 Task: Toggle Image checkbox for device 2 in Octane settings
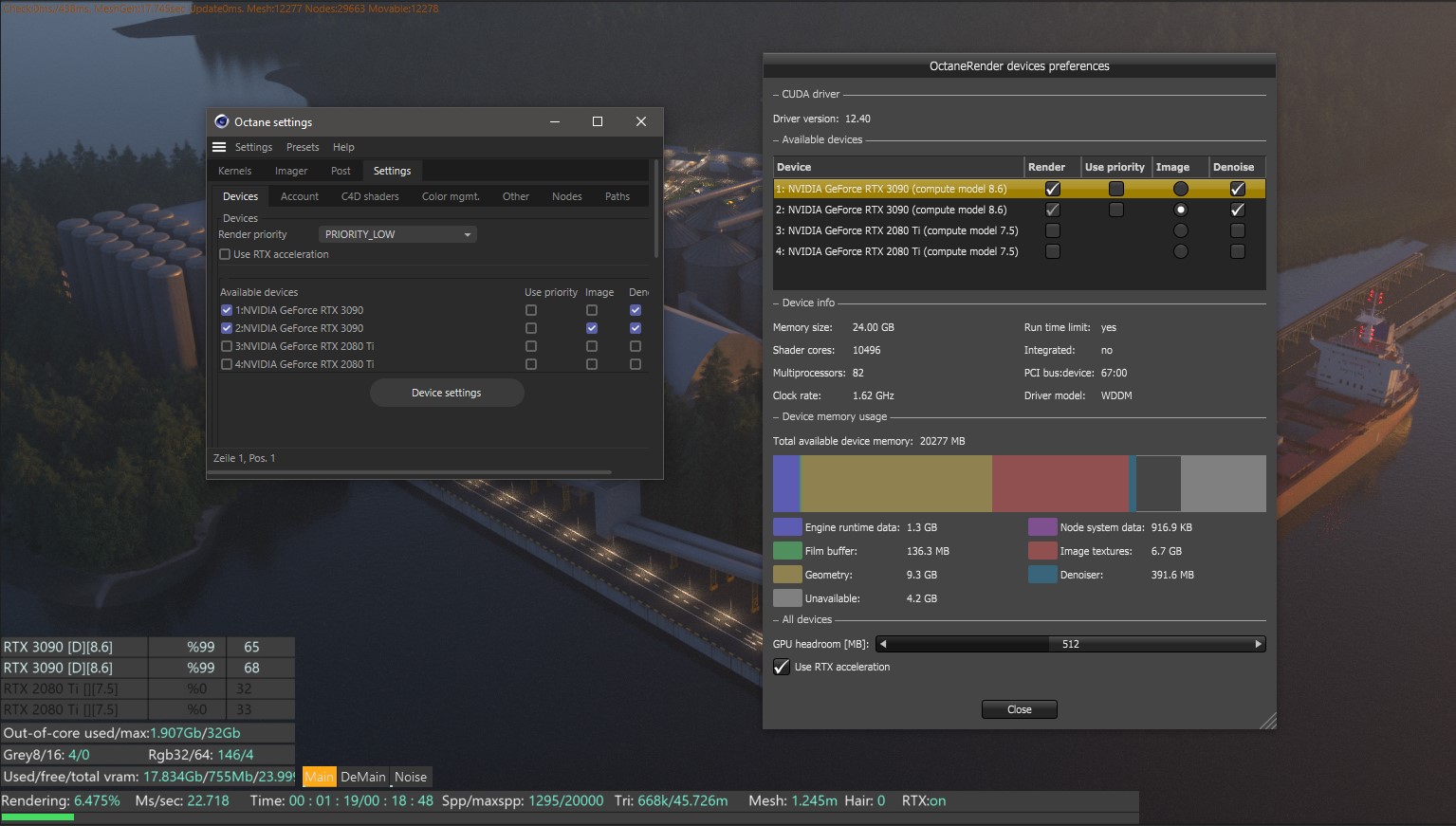pos(592,328)
